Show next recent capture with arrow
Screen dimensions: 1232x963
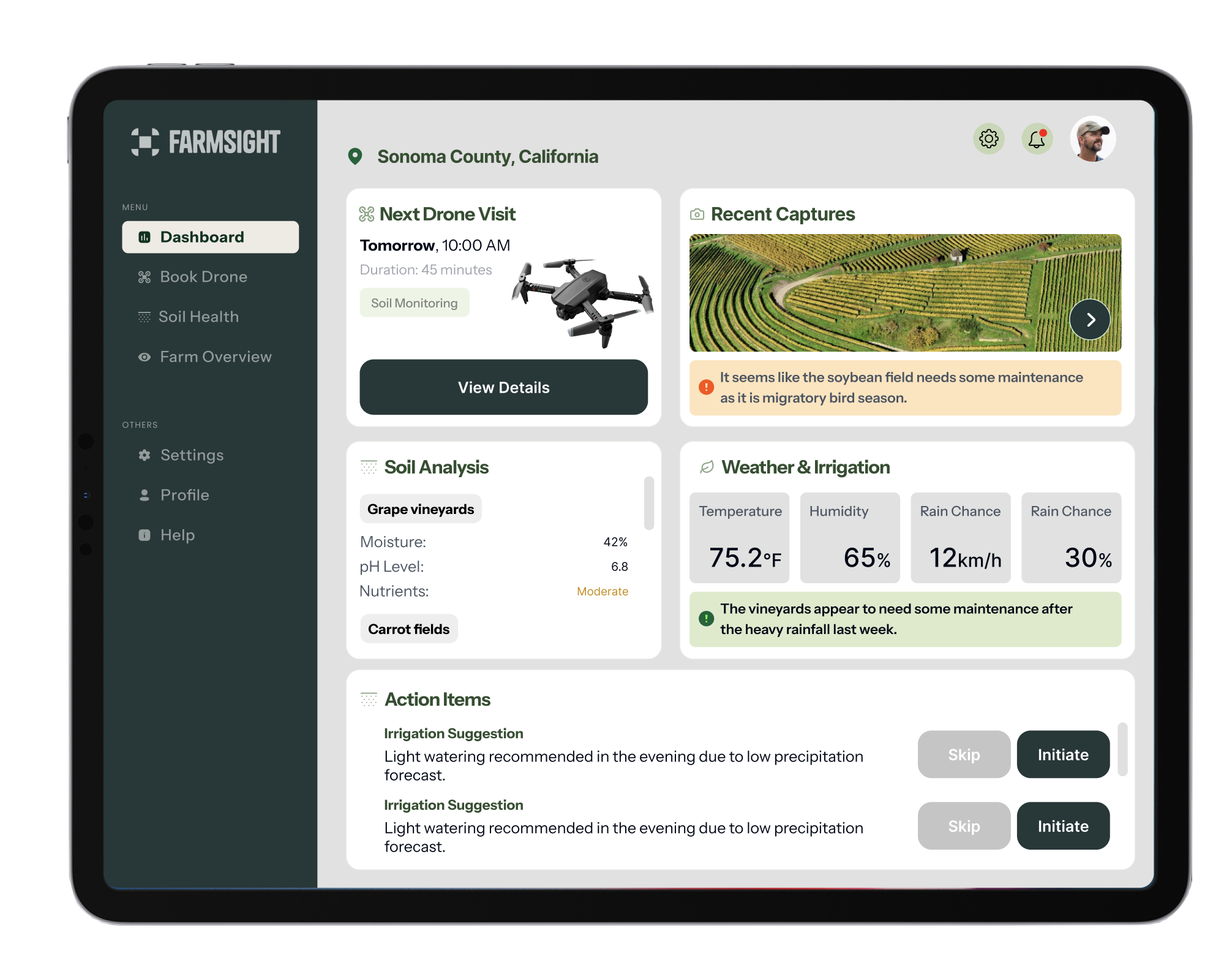(1090, 319)
